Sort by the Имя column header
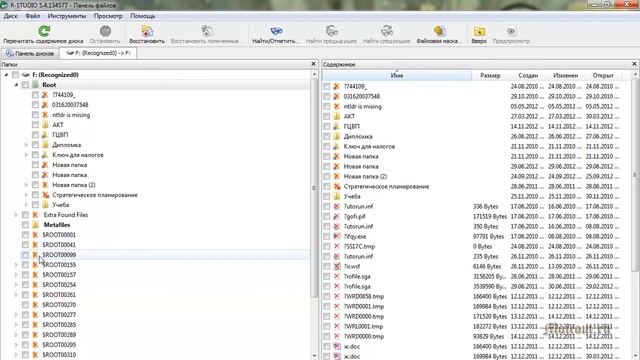 (x=397, y=76)
